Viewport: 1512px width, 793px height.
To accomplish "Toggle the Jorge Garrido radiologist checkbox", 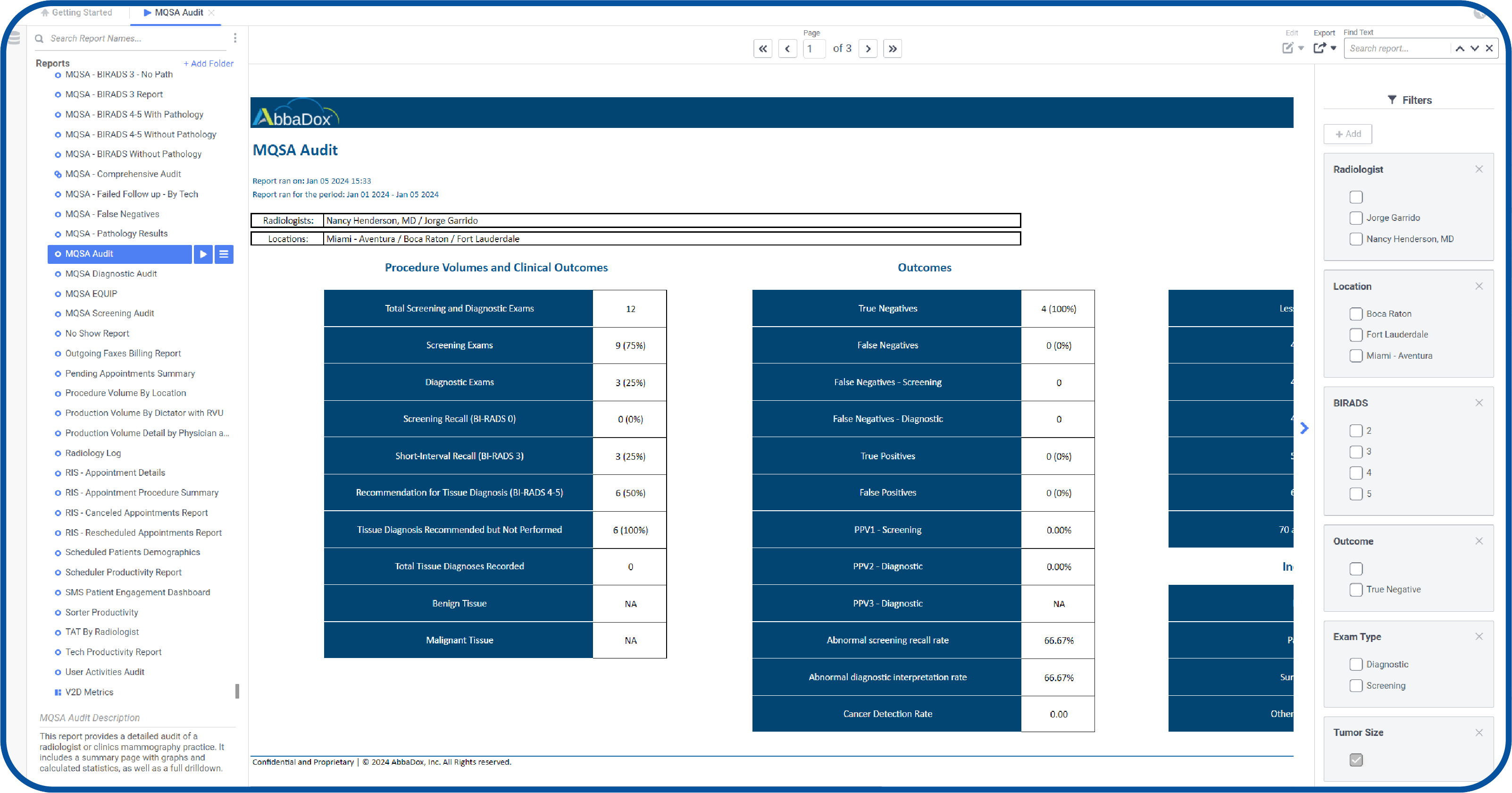I will pos(1356,217).
